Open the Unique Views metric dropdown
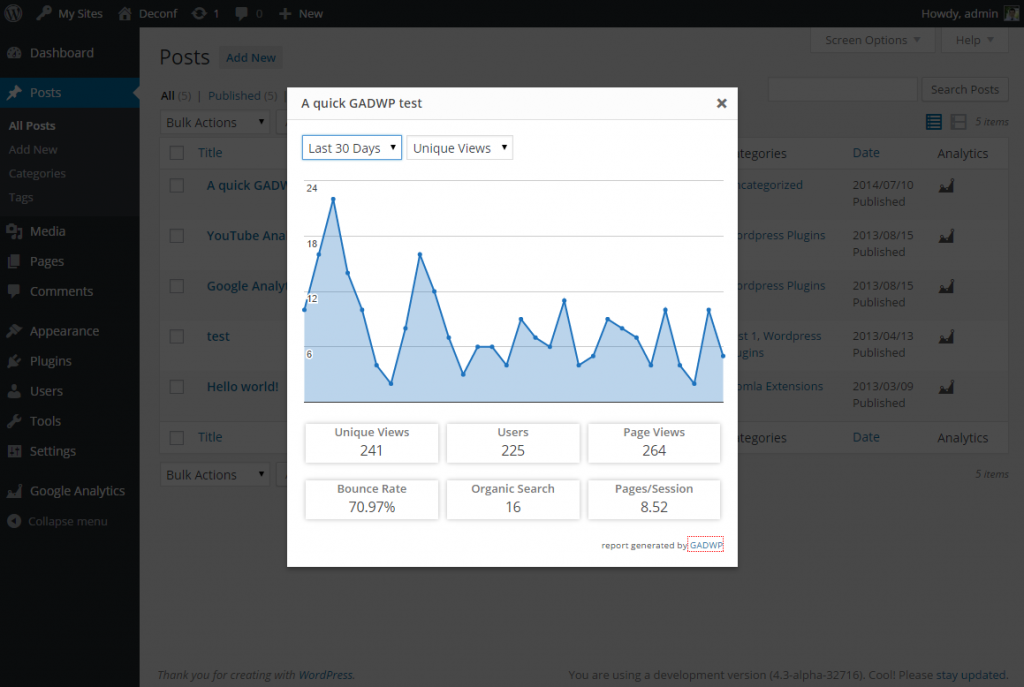 point(460,148)
